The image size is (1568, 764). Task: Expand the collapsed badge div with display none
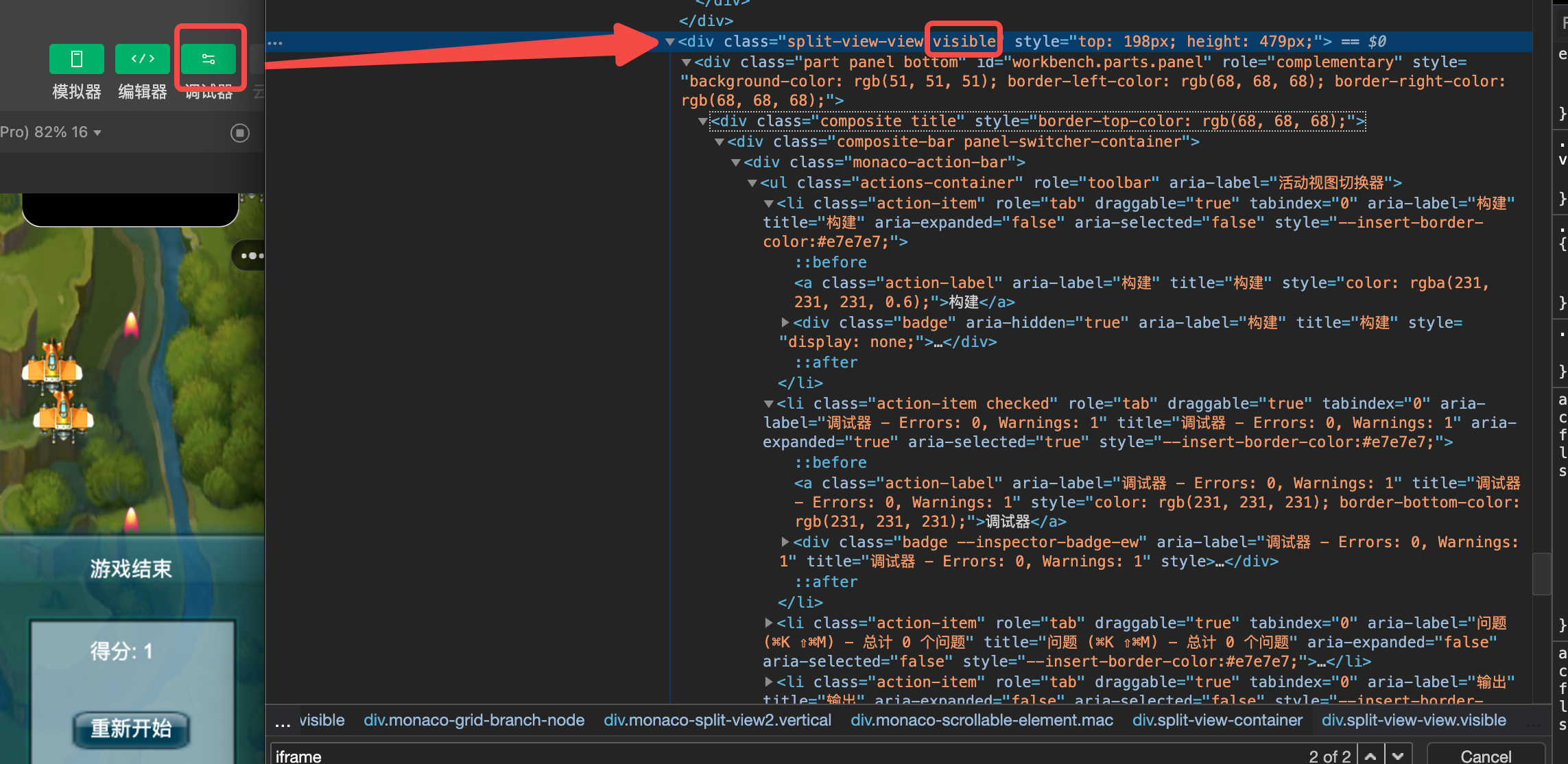785,322
